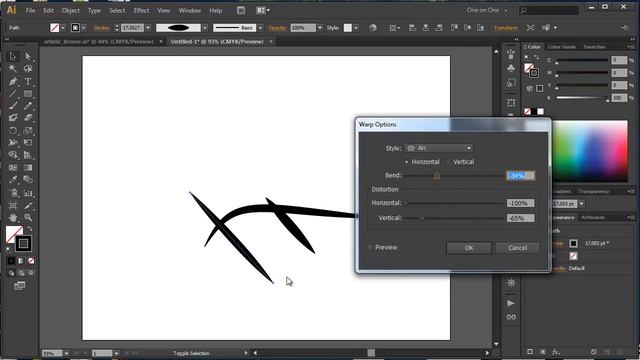640x360 pixels.
Task: Select the Lasso tool
Action: click(28, 69)
